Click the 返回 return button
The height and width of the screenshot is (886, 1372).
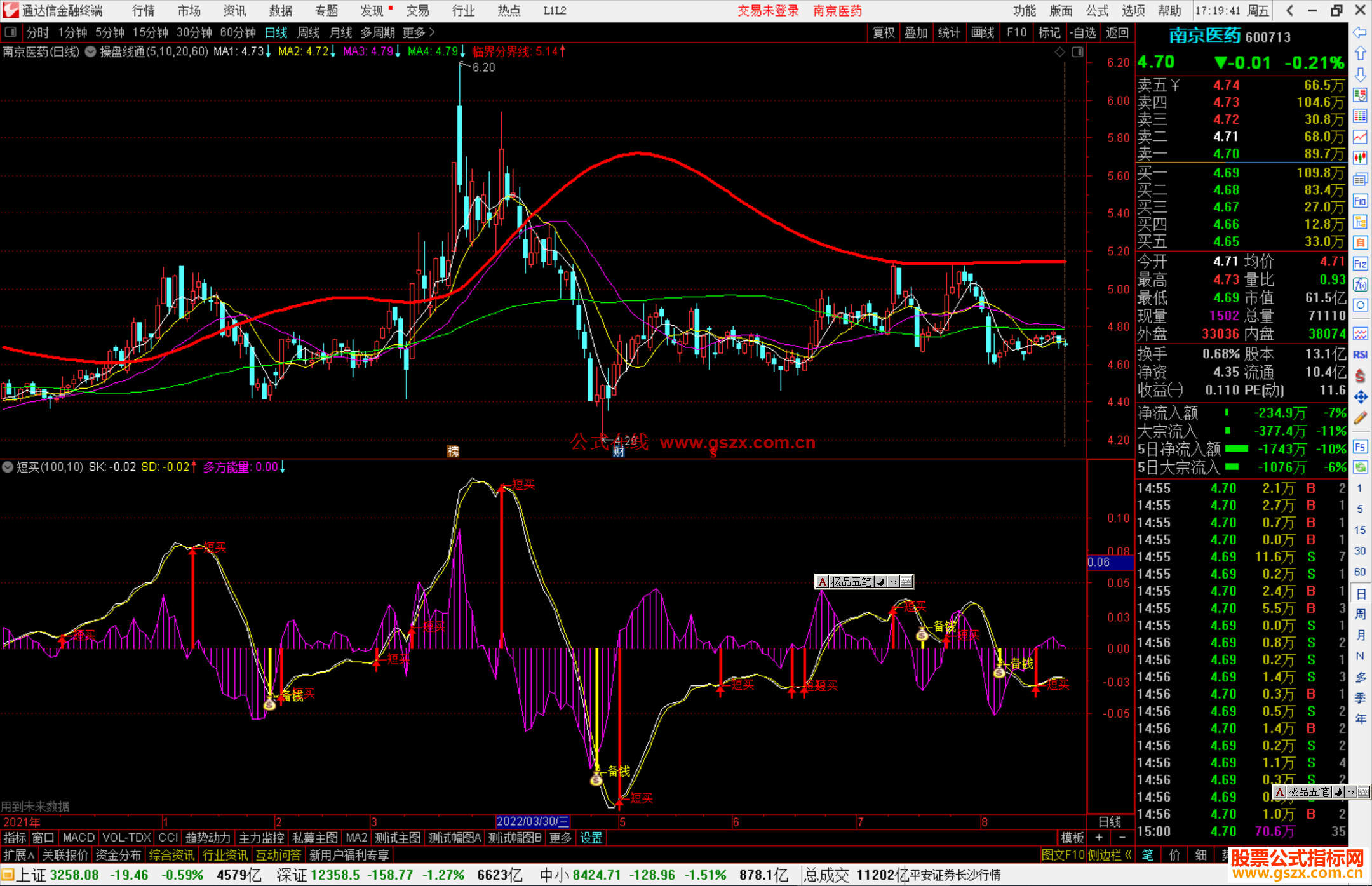point(1117,32)
